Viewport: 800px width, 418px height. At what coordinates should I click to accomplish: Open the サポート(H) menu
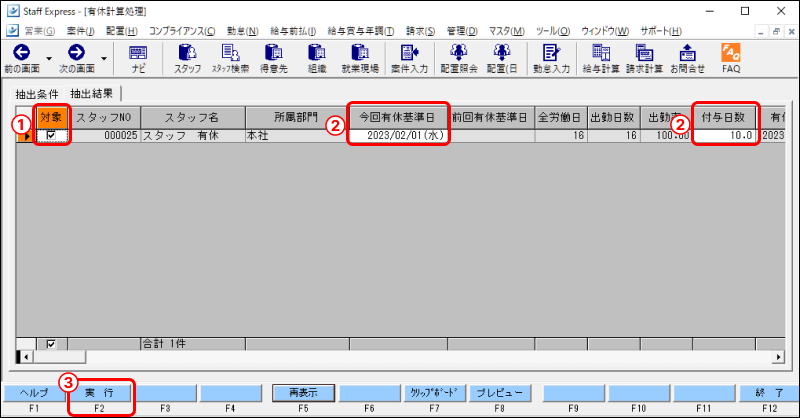point(661,31)
